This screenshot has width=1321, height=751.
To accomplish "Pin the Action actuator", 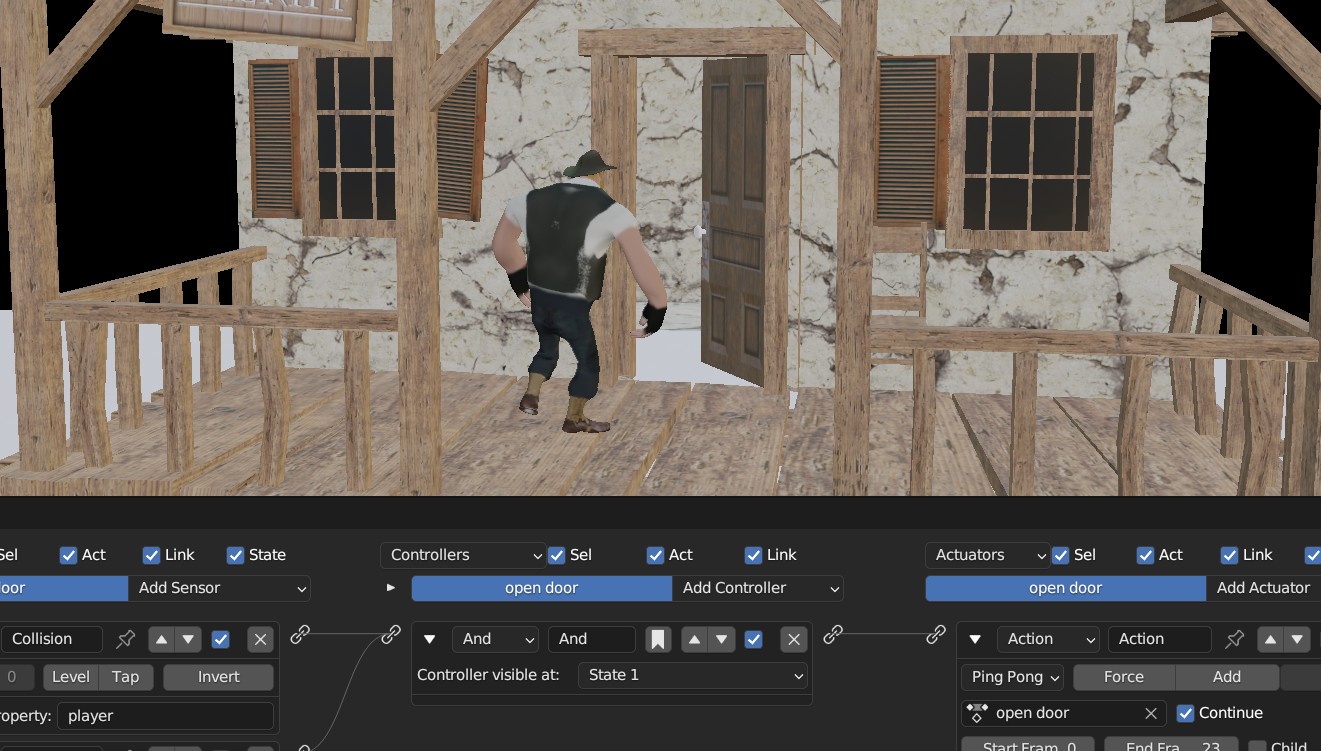I will tap(1235, 639).
